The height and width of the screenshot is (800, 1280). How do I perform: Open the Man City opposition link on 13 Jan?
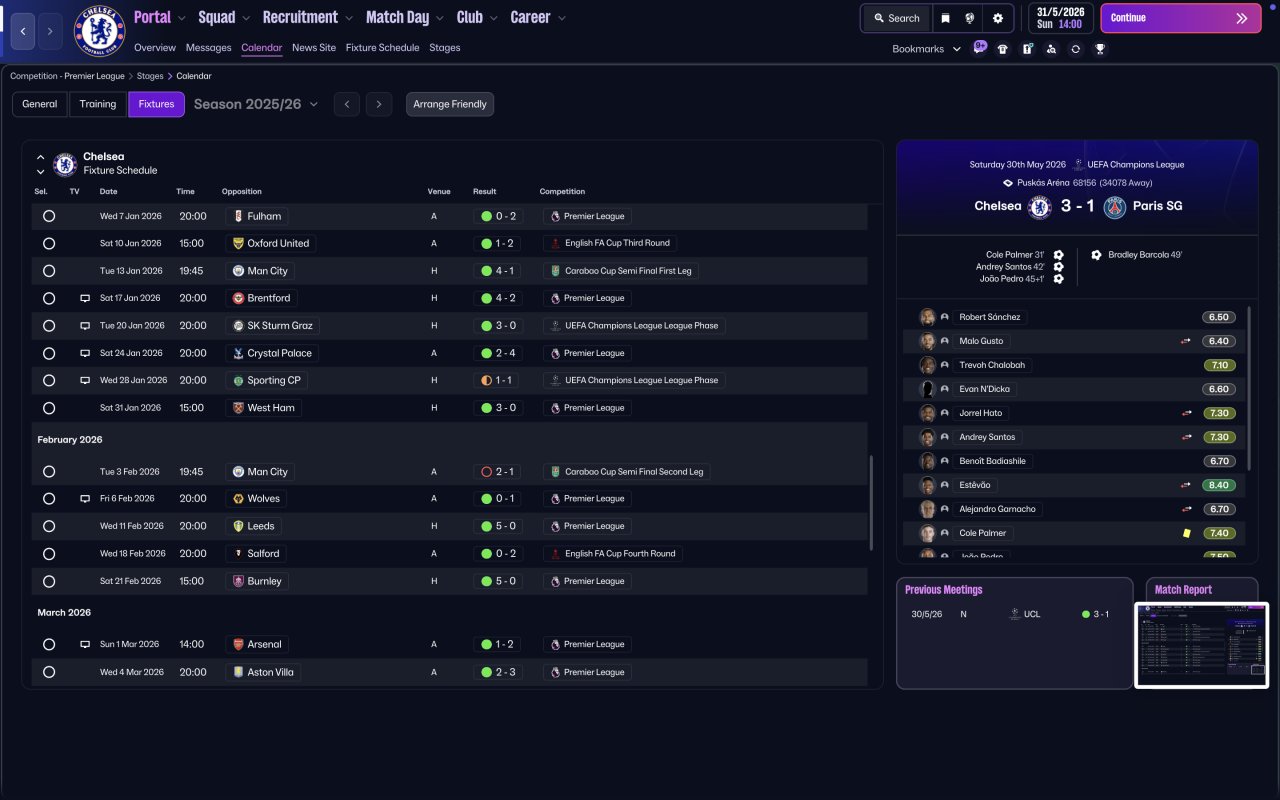click(259, 271)
